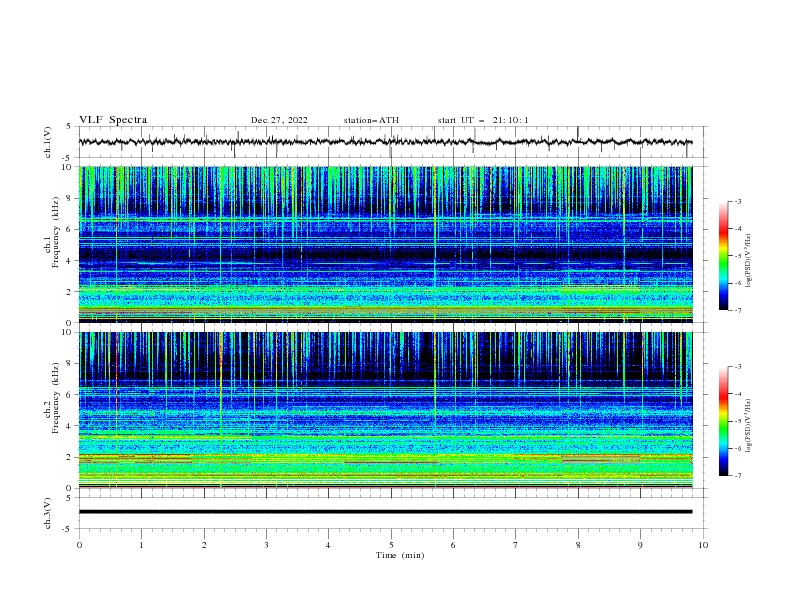Click the ch.2 frequency axis "8" tick label
The width and height of the screenshot is (792, 612).
click(71, 364)
